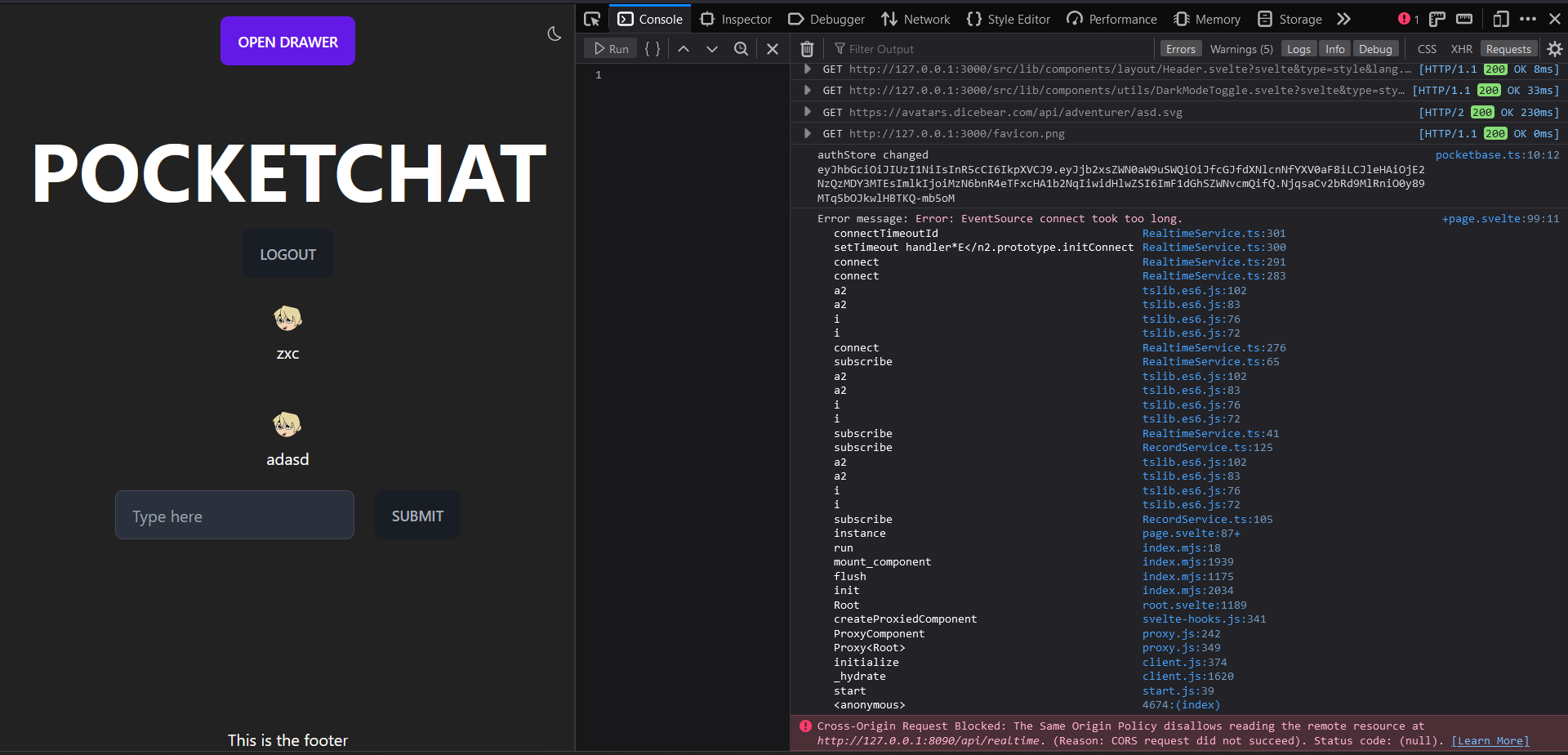The width and height of the screenshot is (1568, 755).
Task: Open the console settings gear
Action: point(1553,48)
